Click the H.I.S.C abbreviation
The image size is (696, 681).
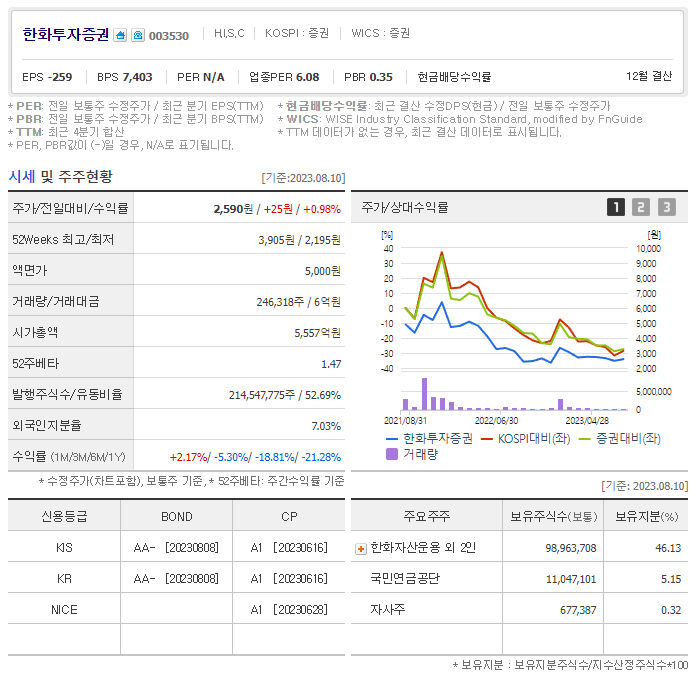click(x=229, y=33)
